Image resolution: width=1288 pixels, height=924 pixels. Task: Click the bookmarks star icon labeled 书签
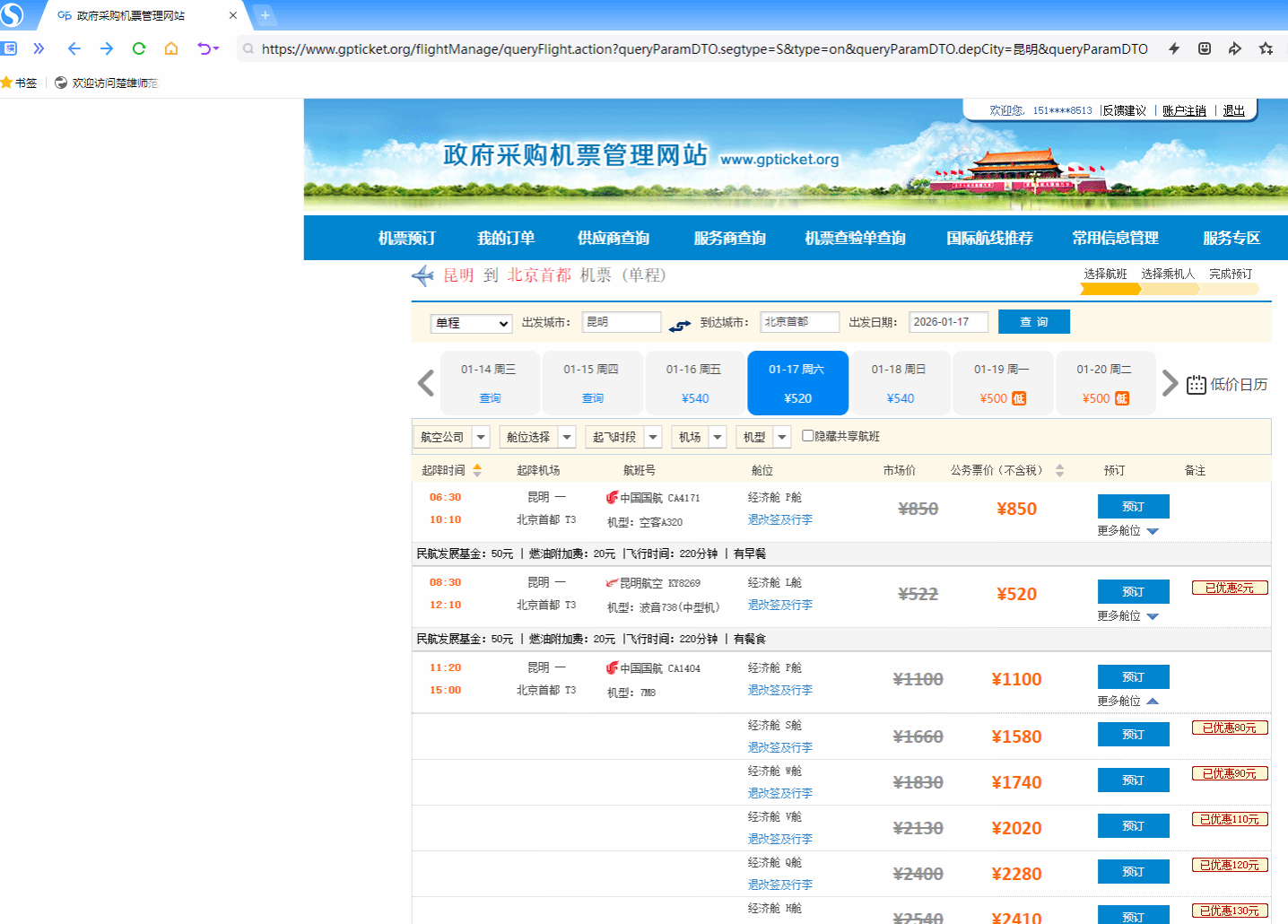pyautogui.click(x=19, y=83)
